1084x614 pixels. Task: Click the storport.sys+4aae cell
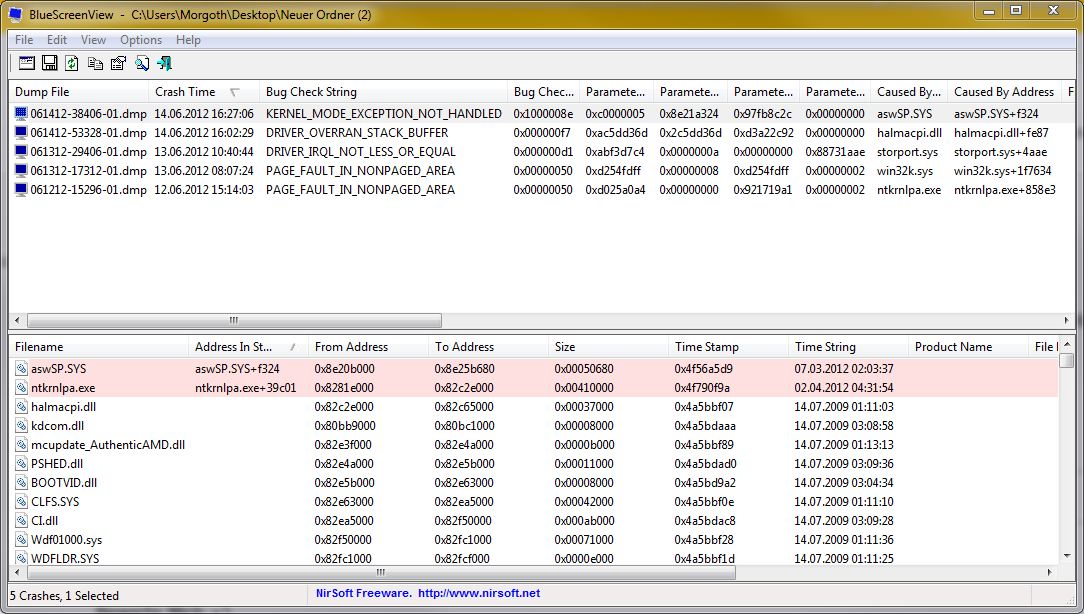1000,151
